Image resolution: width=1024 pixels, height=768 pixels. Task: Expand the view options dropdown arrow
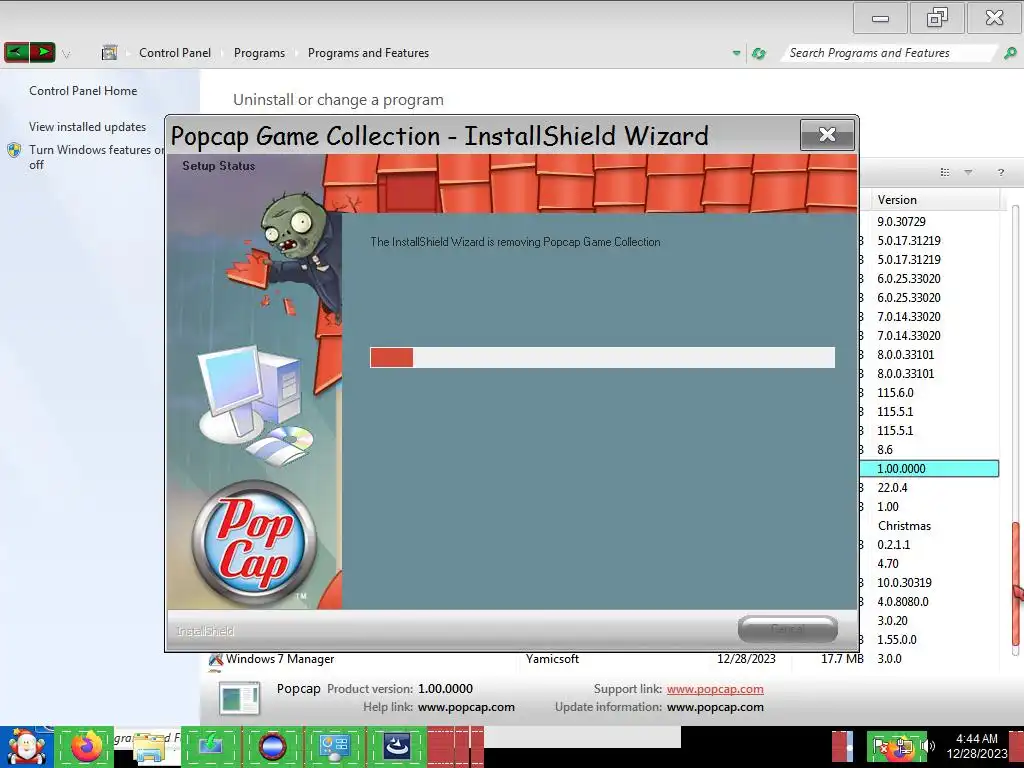[x=968, y=172]
